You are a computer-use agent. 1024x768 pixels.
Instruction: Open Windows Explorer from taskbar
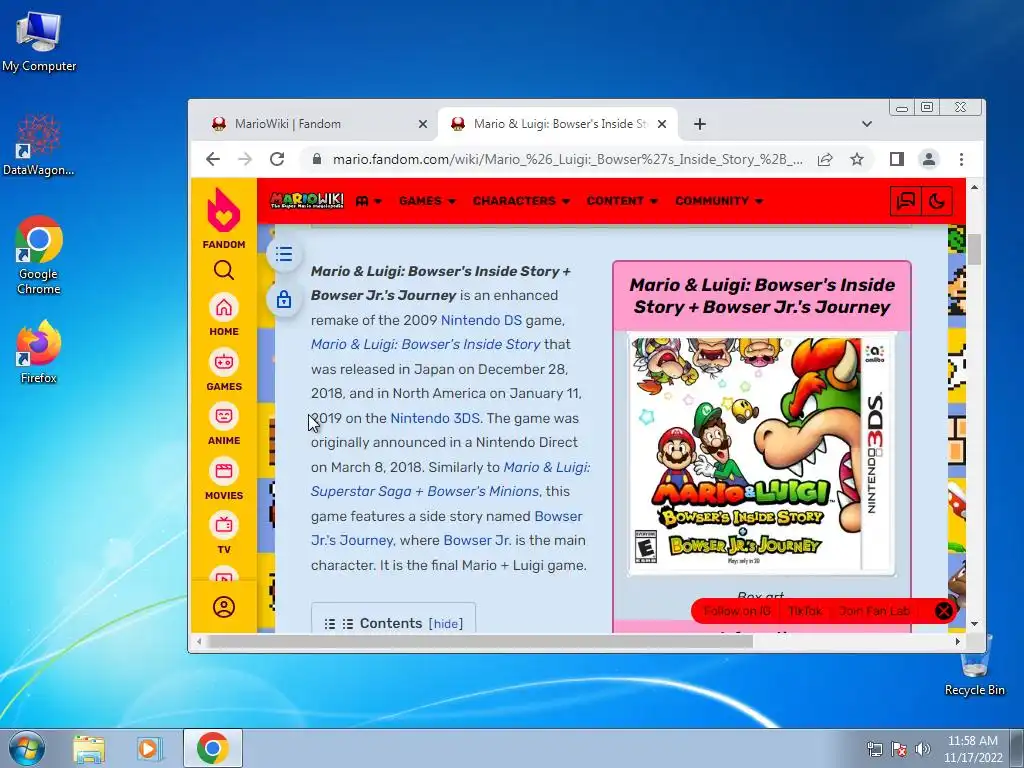pos(89,748)
